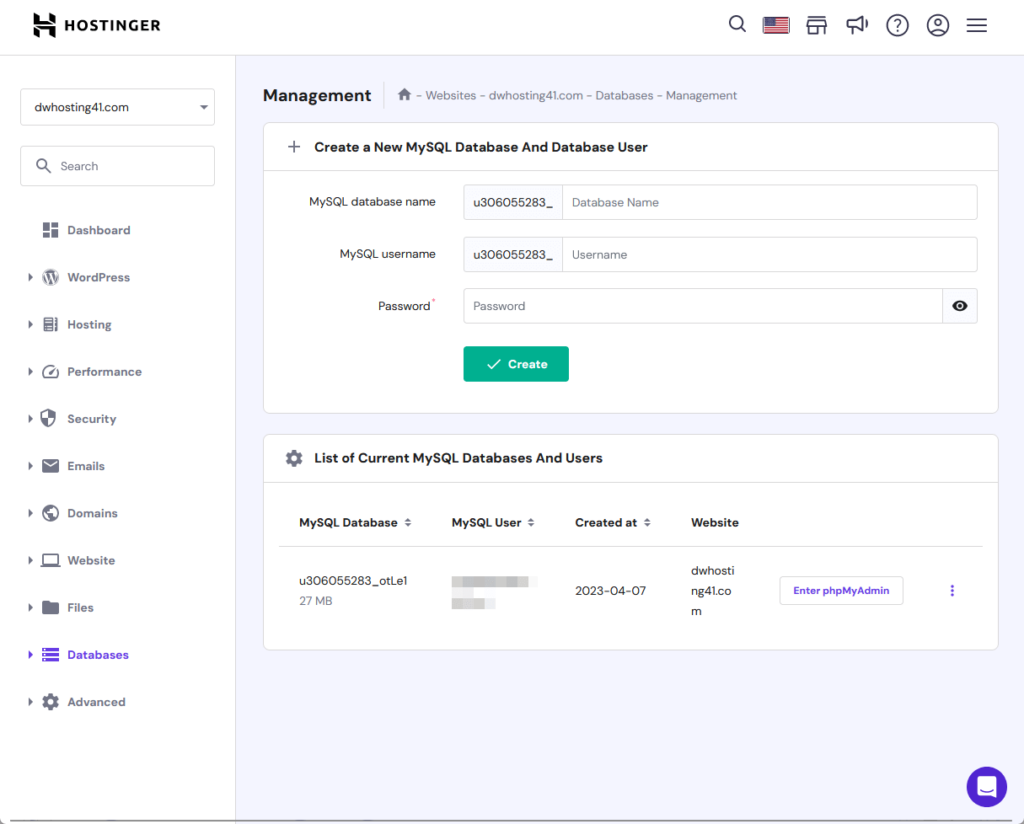Screen dimensions: 1024x824
Task: Open the dwhosting41.com domain dropdown
Action: pyautogui.click(x=118, y=107)
